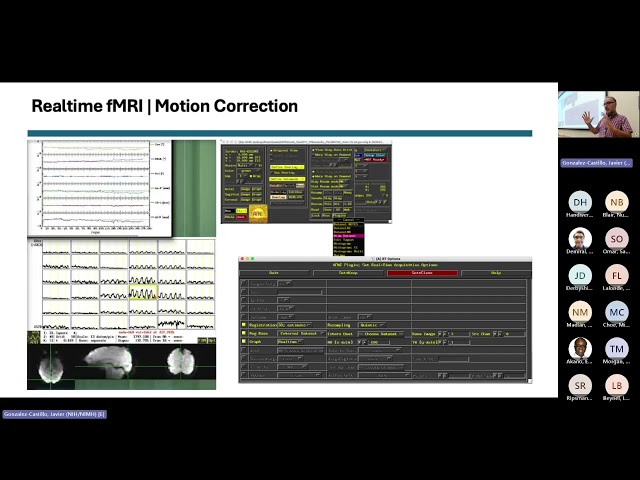Click the presenter's webcam video thumbnail

[x=598, y=114]
